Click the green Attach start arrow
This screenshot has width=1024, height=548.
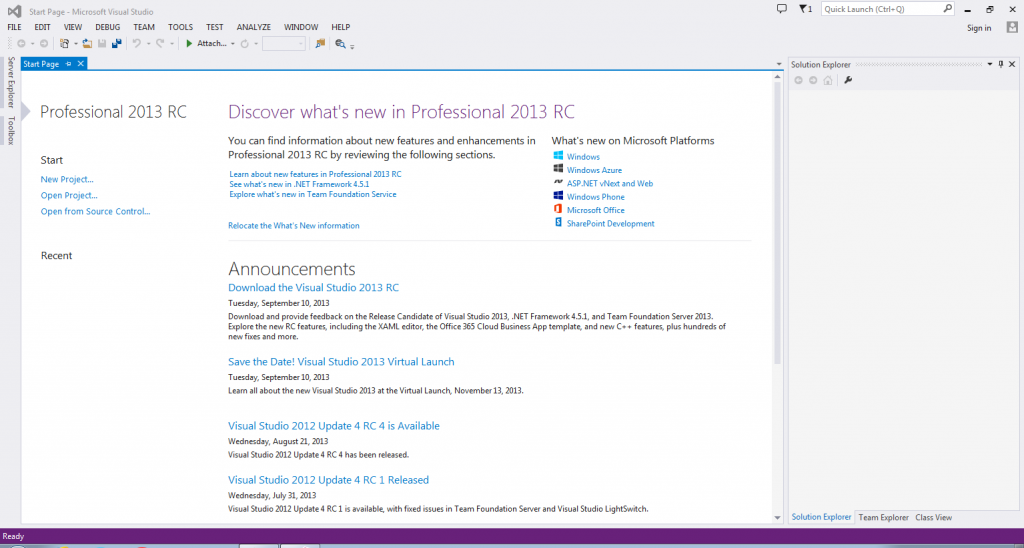click(x=189, y=44)
